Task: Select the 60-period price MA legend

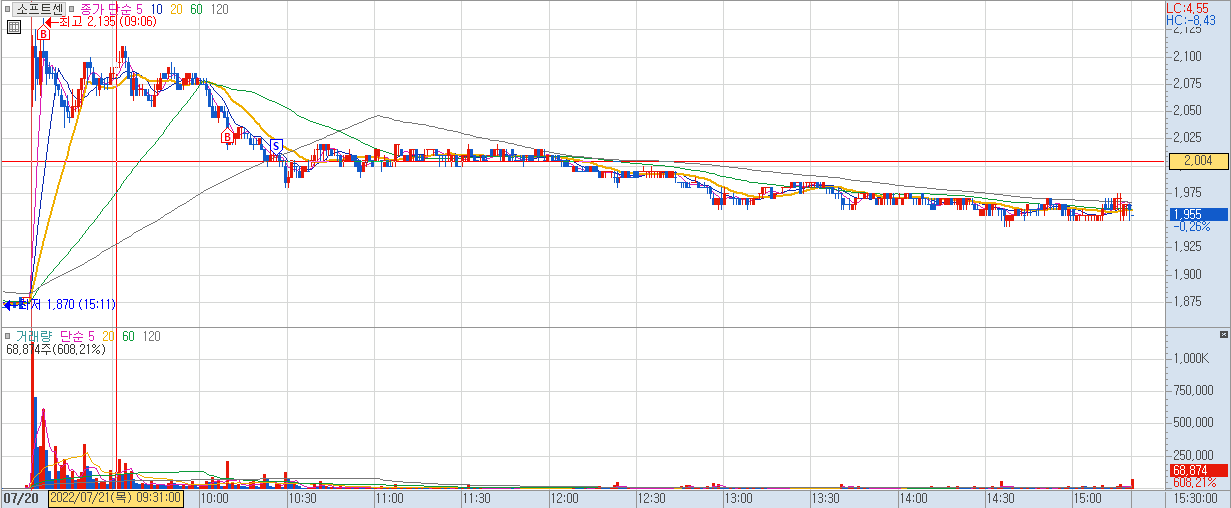Action: [196, 8]
